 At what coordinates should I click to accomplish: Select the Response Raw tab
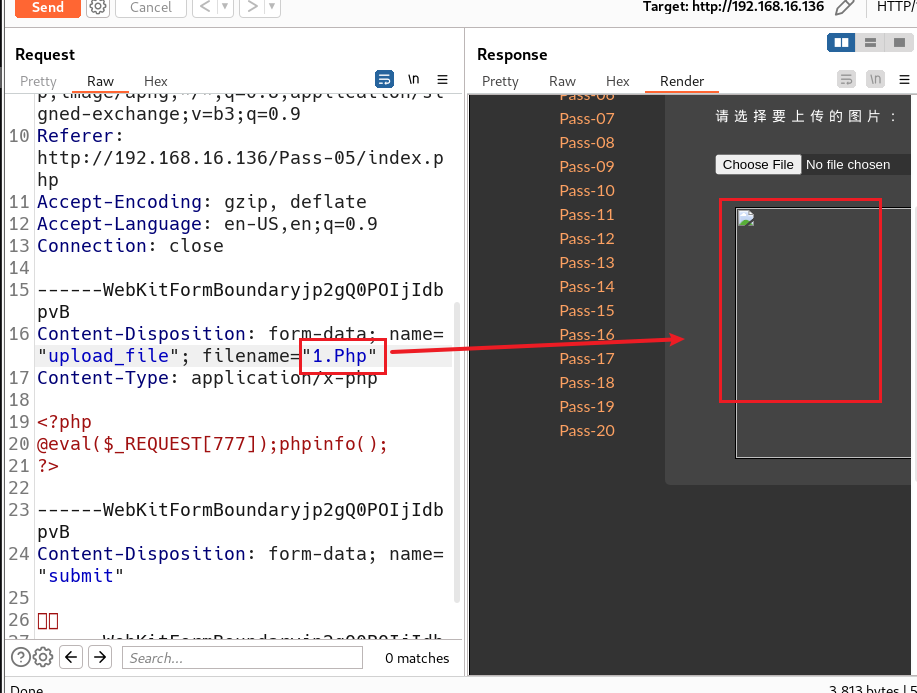pyautogui.click(x=562, y=81)
